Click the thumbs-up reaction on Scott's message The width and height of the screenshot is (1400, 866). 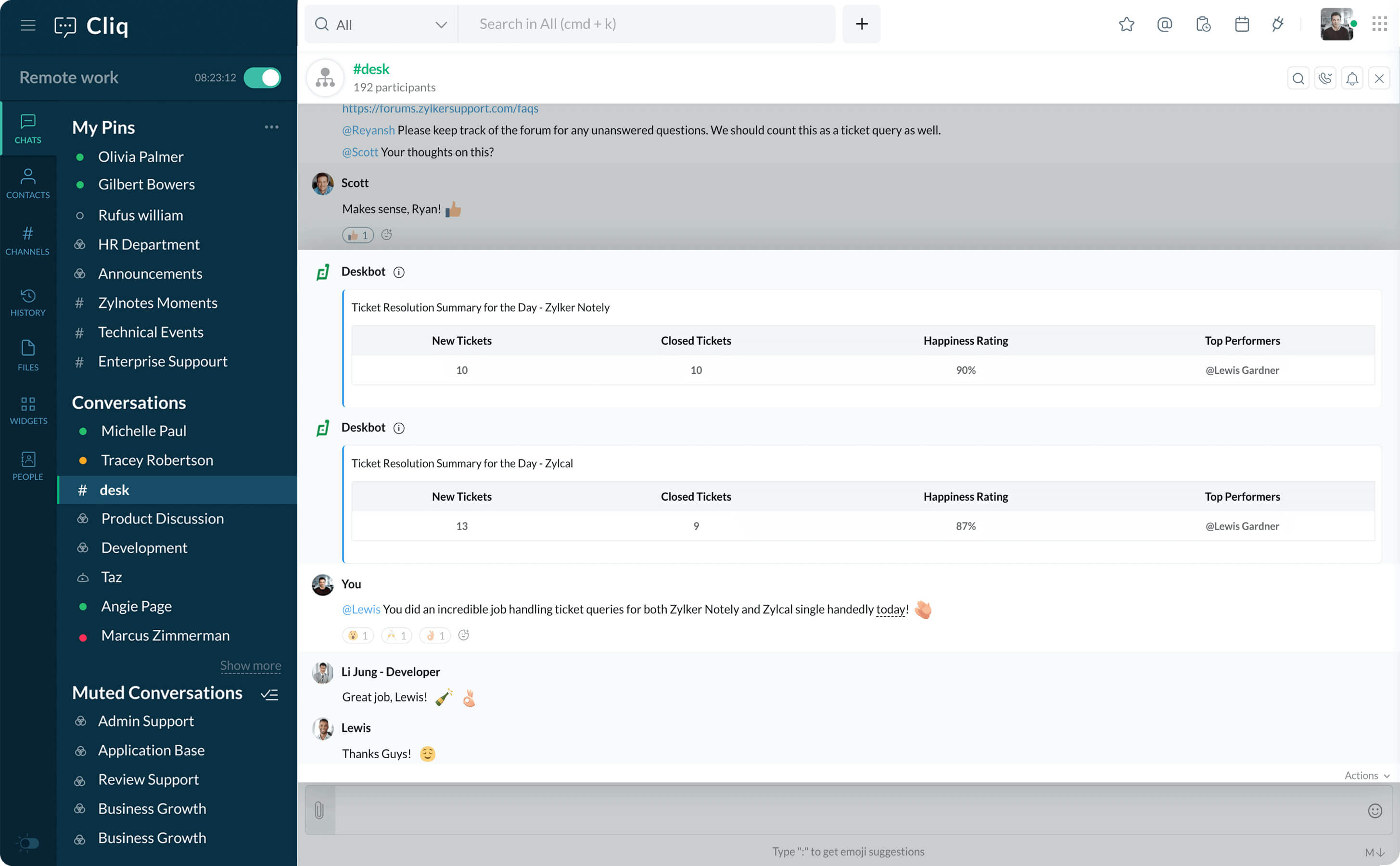pos(358,235)
